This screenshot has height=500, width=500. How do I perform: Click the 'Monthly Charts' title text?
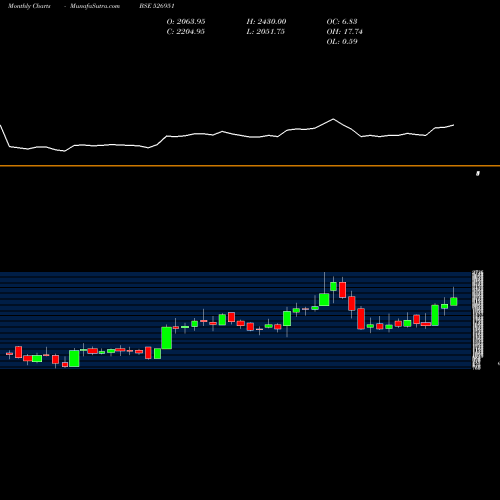(29, 6)
